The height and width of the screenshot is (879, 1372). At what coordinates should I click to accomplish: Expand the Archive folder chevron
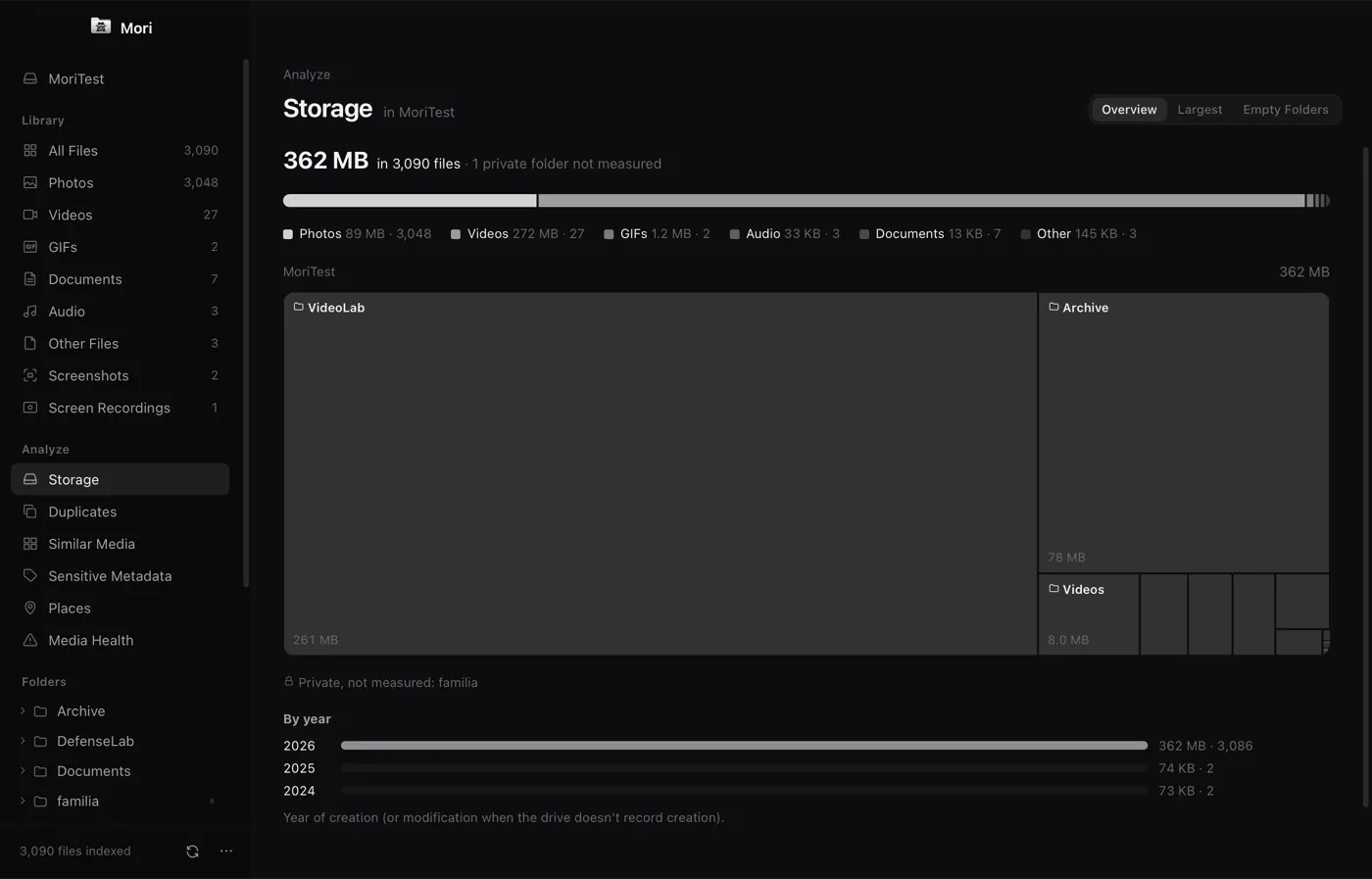click(23, 711)
